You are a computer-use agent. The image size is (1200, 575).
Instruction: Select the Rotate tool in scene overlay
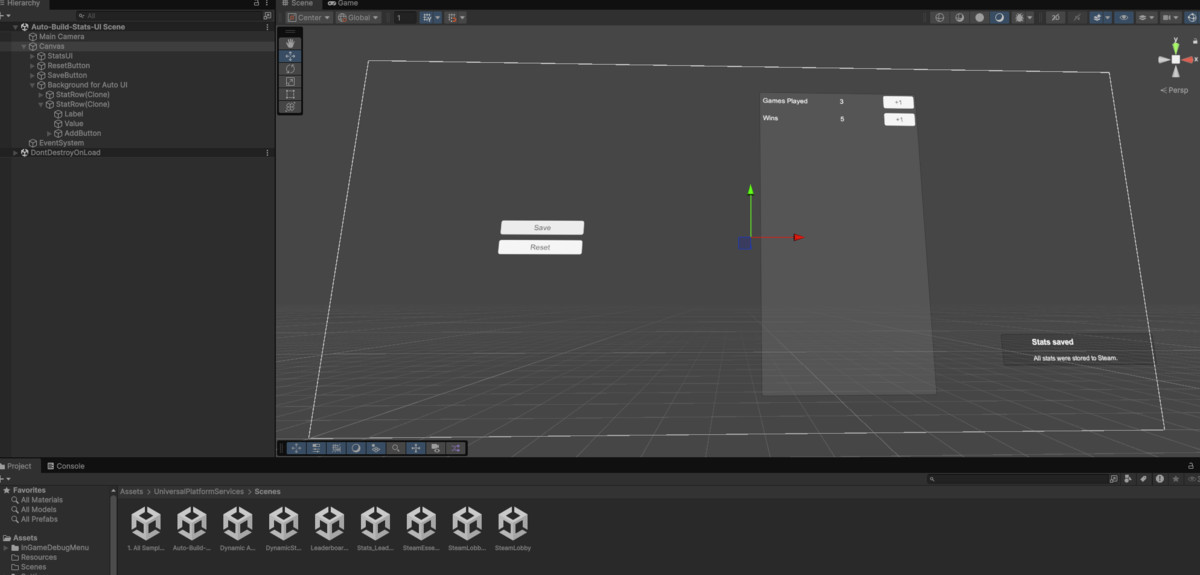pyautogui.click(x=290, y=69)
